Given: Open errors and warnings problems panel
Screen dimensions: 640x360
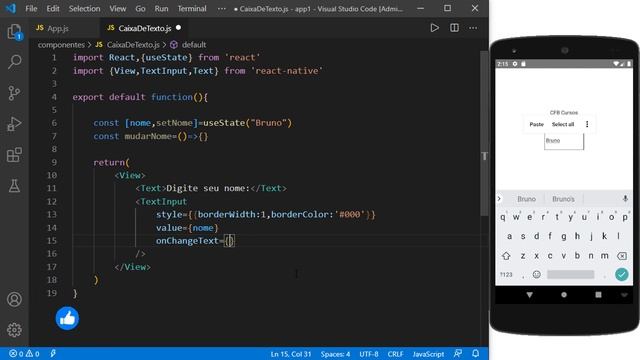Looking at the screenshot, I should 24,353.
